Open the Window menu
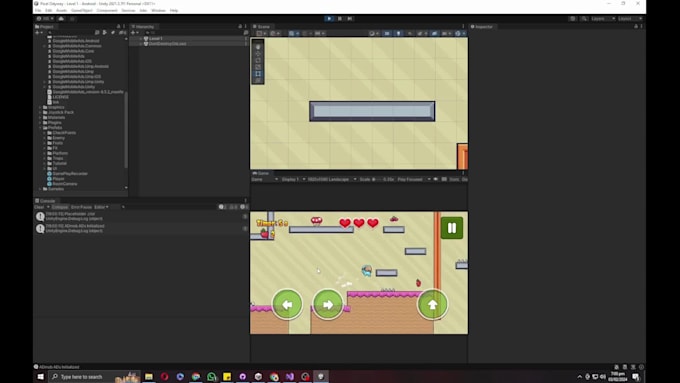The width and height of the screenshot is (680, 383). (158, 10)
